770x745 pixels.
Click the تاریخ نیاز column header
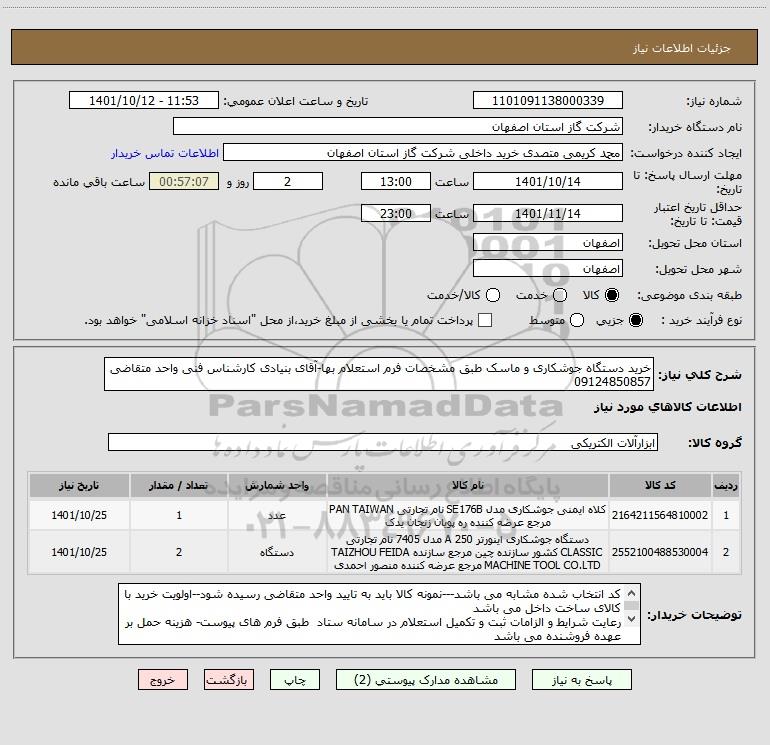click(x=79, y=485)
